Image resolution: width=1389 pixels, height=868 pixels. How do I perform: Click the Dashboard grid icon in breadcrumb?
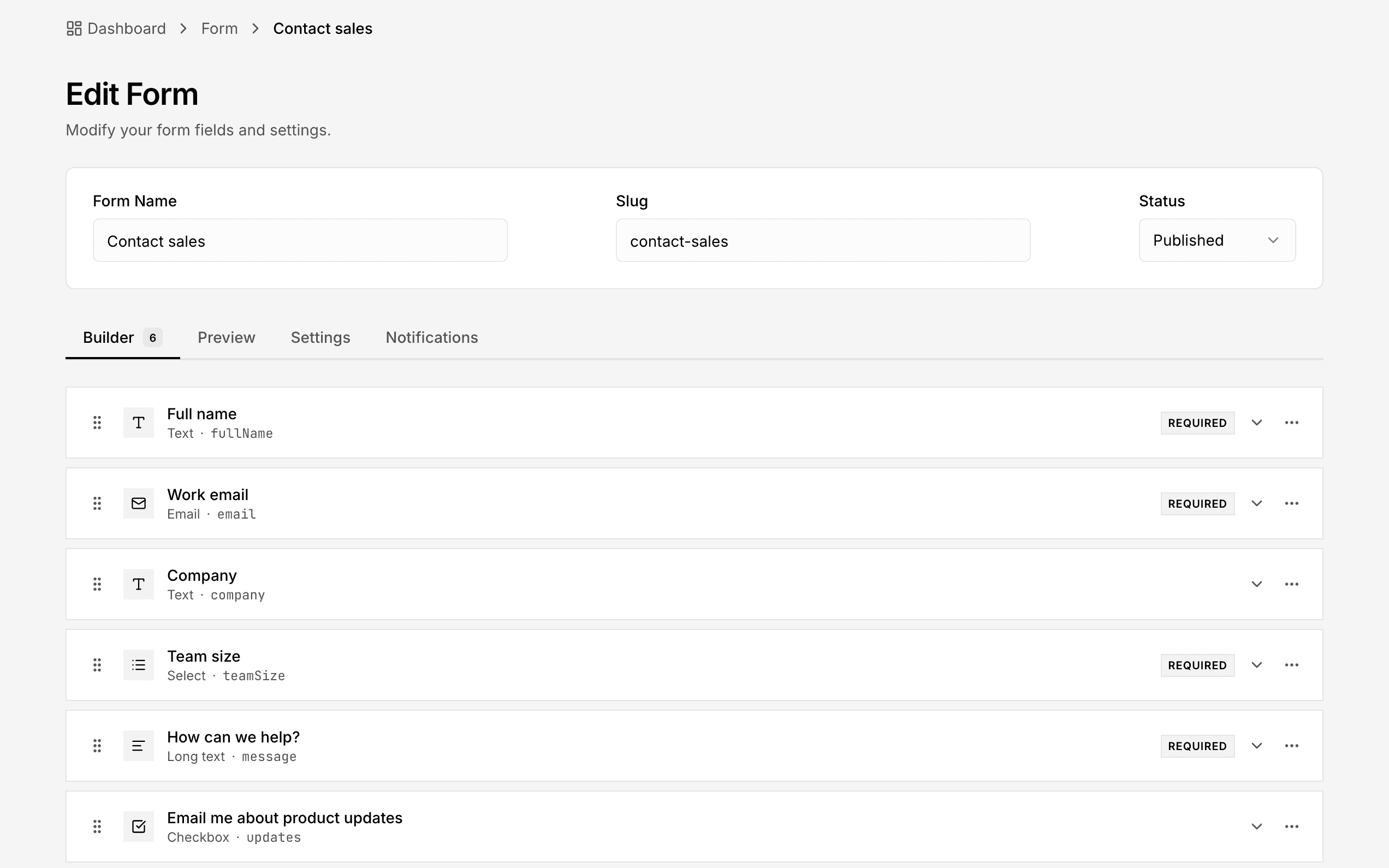[x=74, y=28]
